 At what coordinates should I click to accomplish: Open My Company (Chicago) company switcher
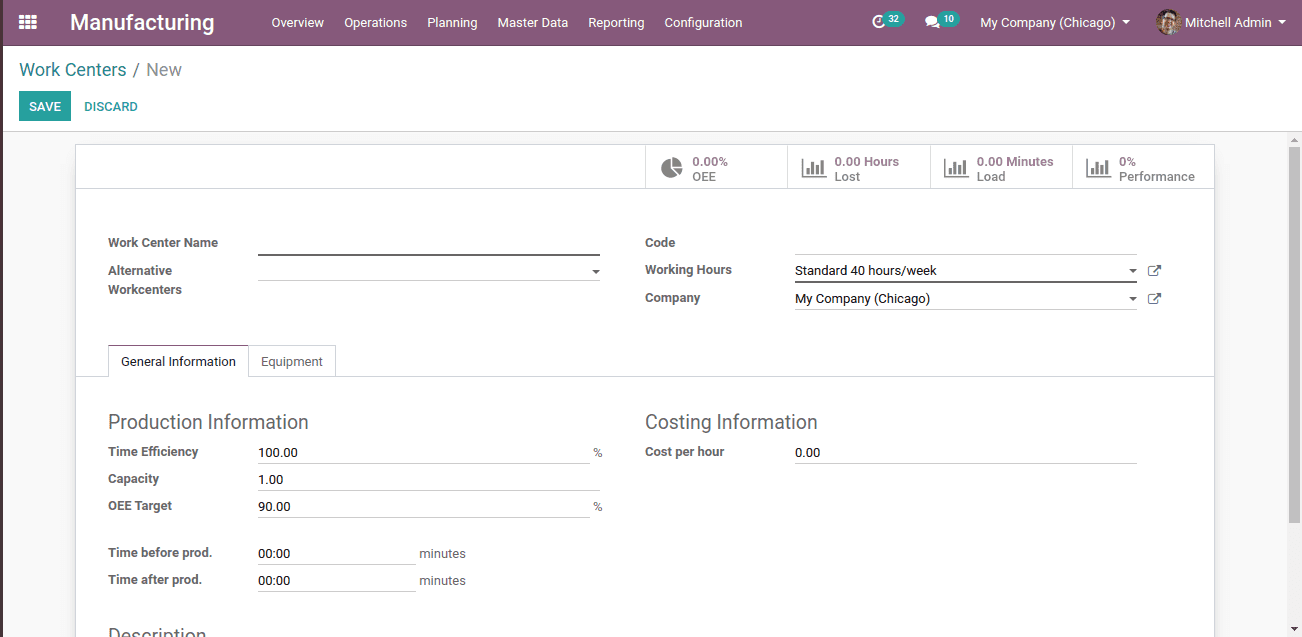[x=1055, y=22]
